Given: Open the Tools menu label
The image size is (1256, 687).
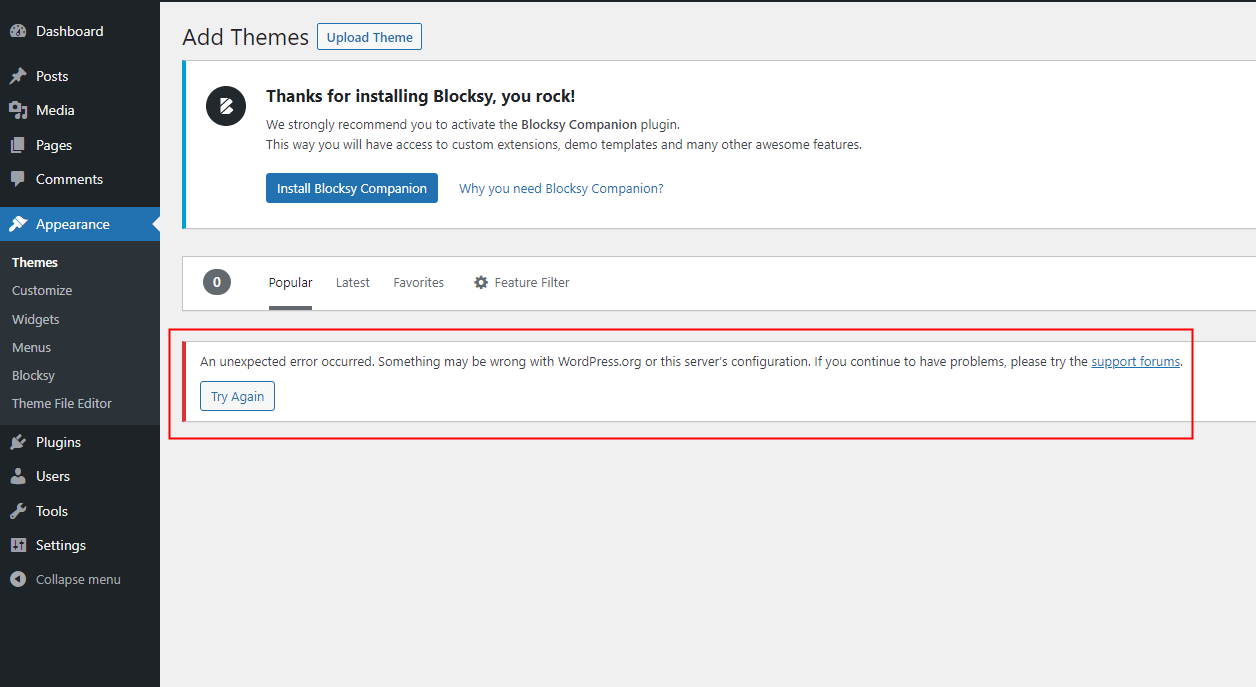Looking at the screenshot, I should (x=52, y=511).
